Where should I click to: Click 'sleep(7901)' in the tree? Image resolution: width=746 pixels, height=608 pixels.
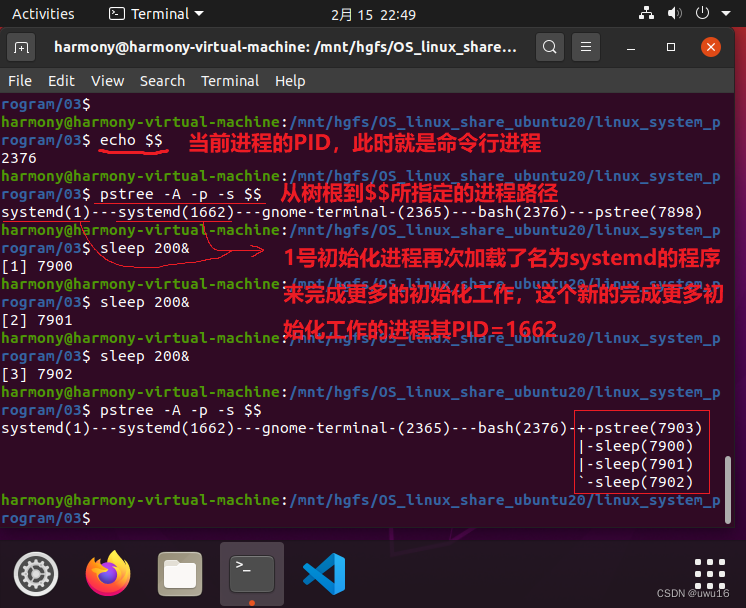pyautogui.click(x=644, y=464)
